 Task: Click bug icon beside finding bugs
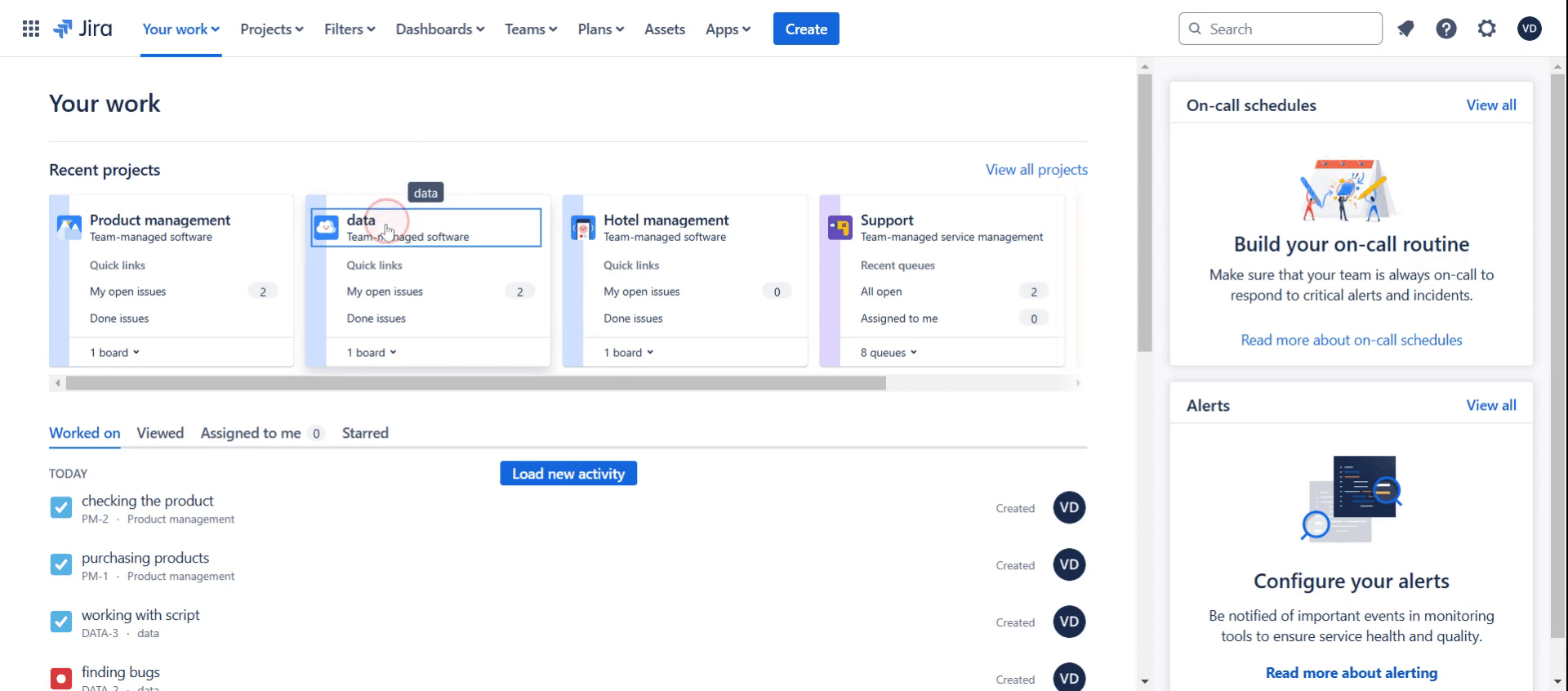[61, 679]
